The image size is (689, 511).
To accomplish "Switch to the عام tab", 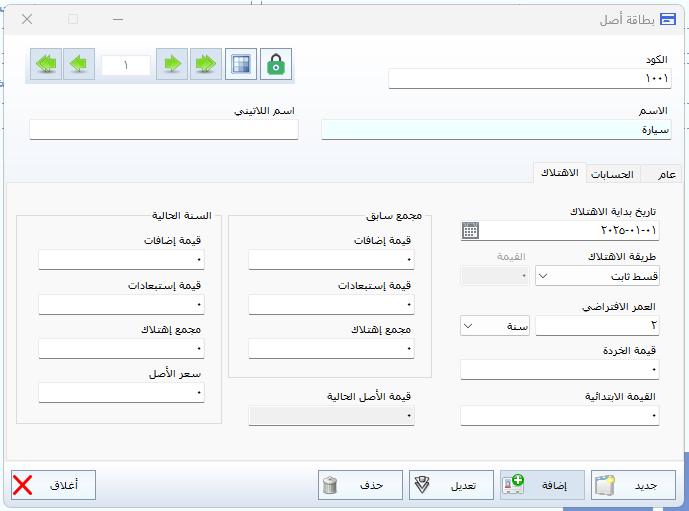I will [x=665, y=175].
